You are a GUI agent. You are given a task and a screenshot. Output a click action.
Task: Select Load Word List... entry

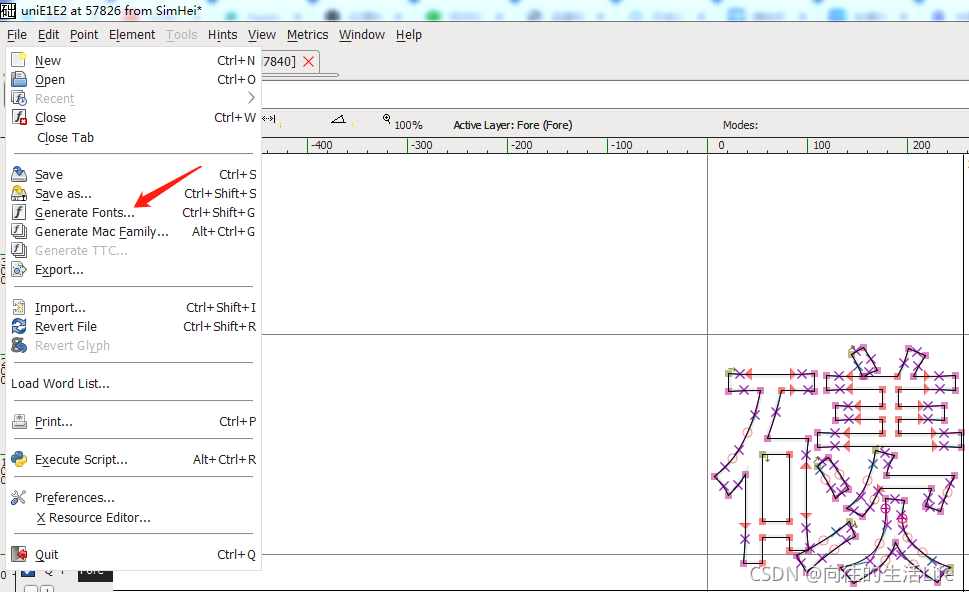(133, 383)
